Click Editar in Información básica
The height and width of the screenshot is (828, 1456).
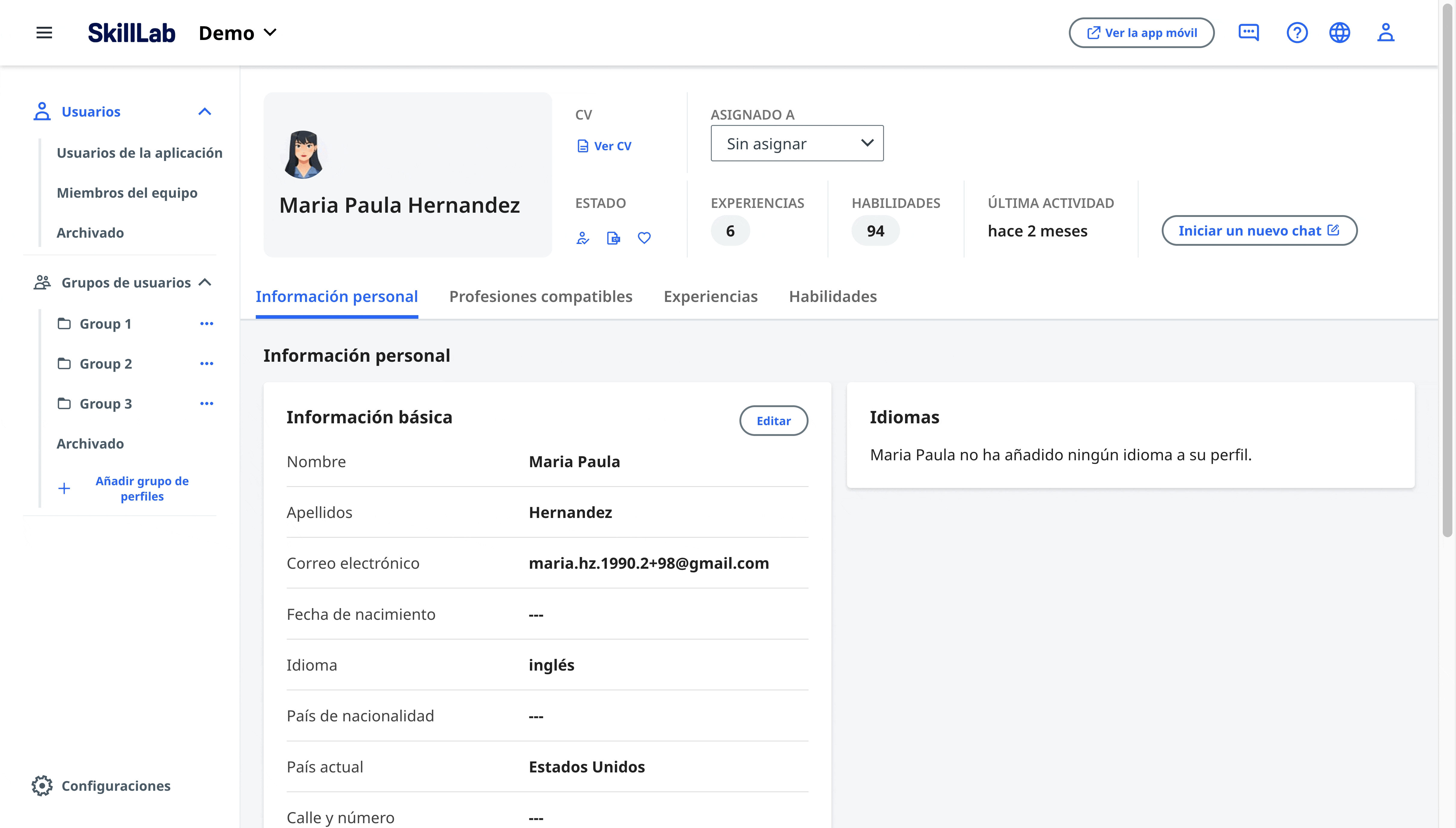coord(773,421)
